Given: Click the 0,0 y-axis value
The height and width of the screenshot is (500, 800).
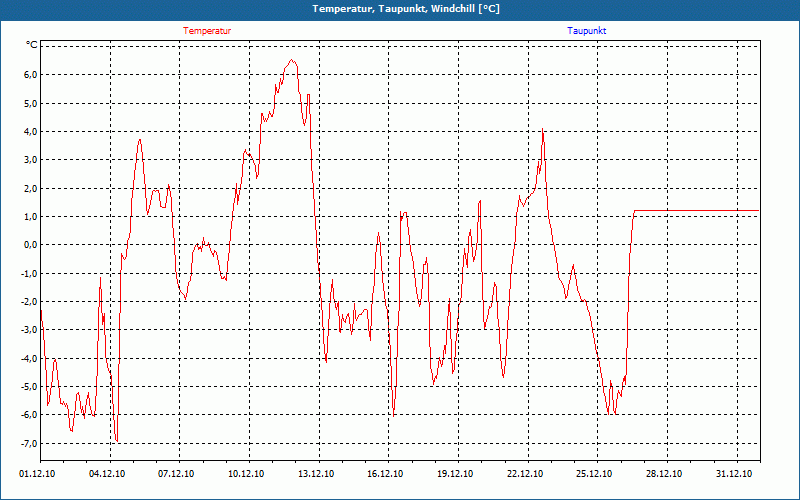Looking at the screenshot, I should [x=30, y=245].
